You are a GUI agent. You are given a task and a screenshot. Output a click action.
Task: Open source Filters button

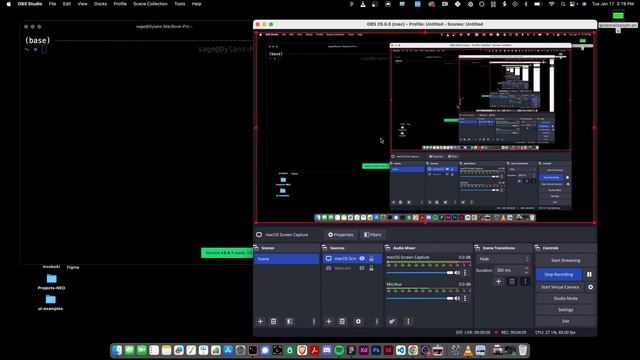[x=373, y=235]
